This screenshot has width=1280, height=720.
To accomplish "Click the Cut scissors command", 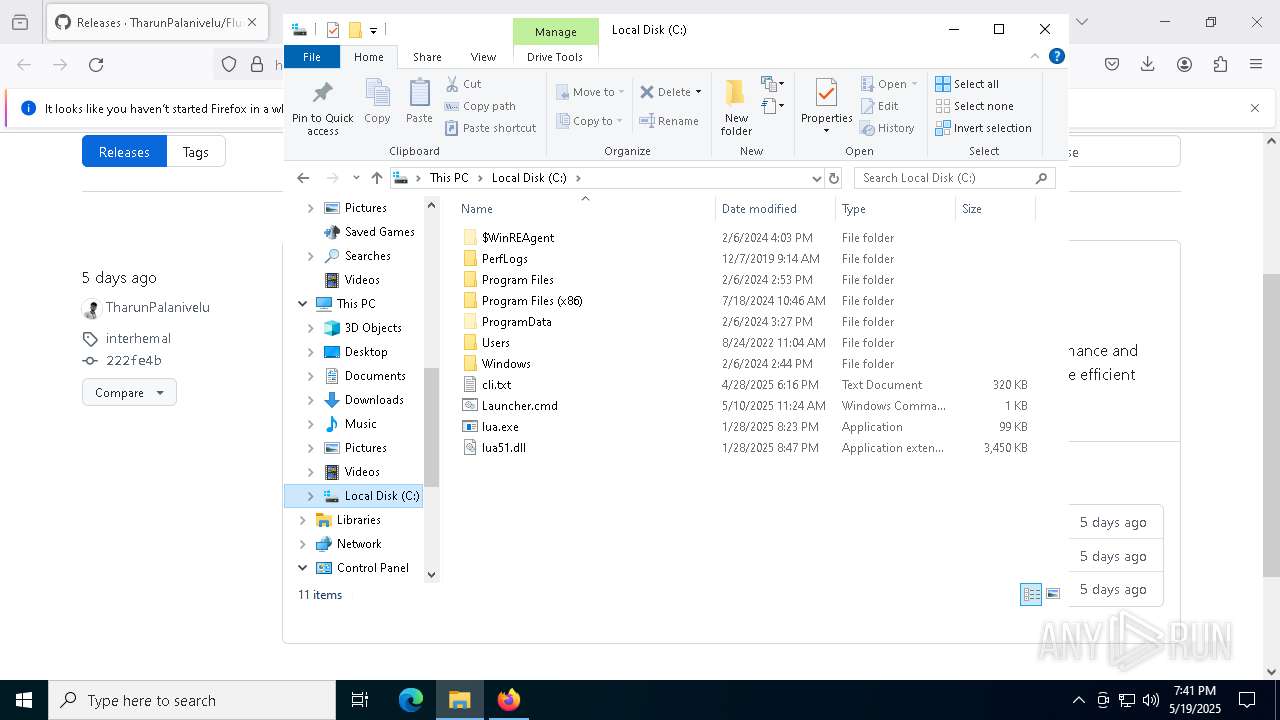I will [x=463, y=84].
